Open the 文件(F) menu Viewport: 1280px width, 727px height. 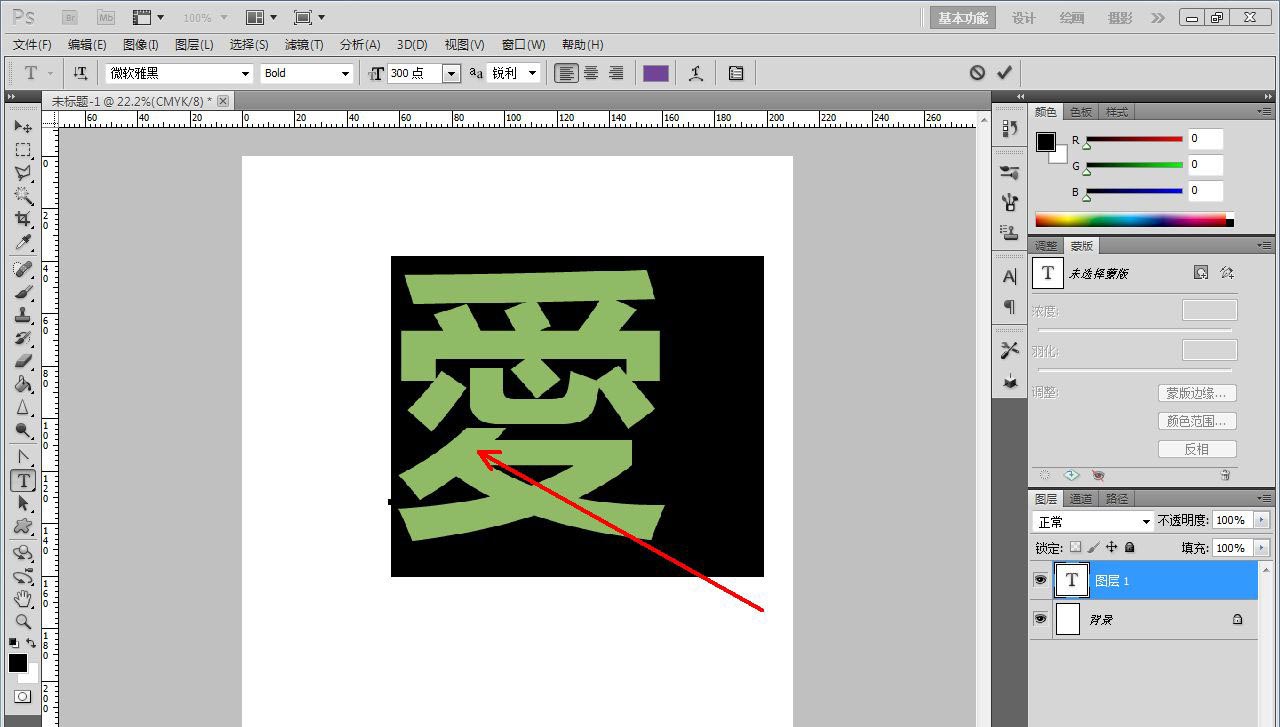tap(32, 44)
